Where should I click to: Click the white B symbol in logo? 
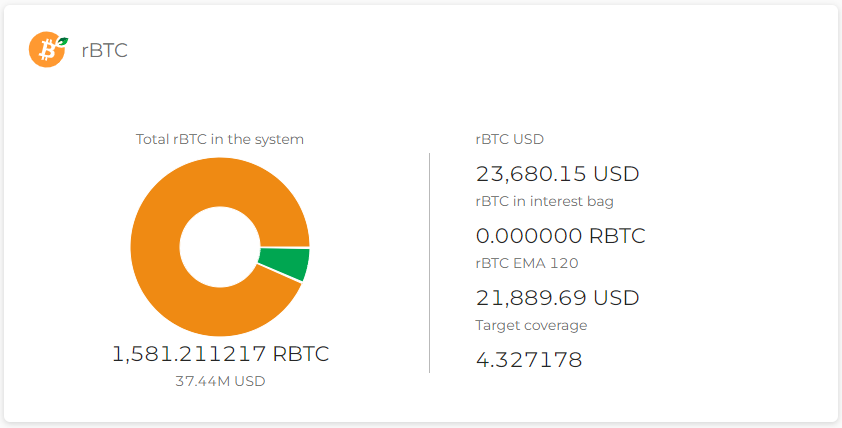[45, 50]
